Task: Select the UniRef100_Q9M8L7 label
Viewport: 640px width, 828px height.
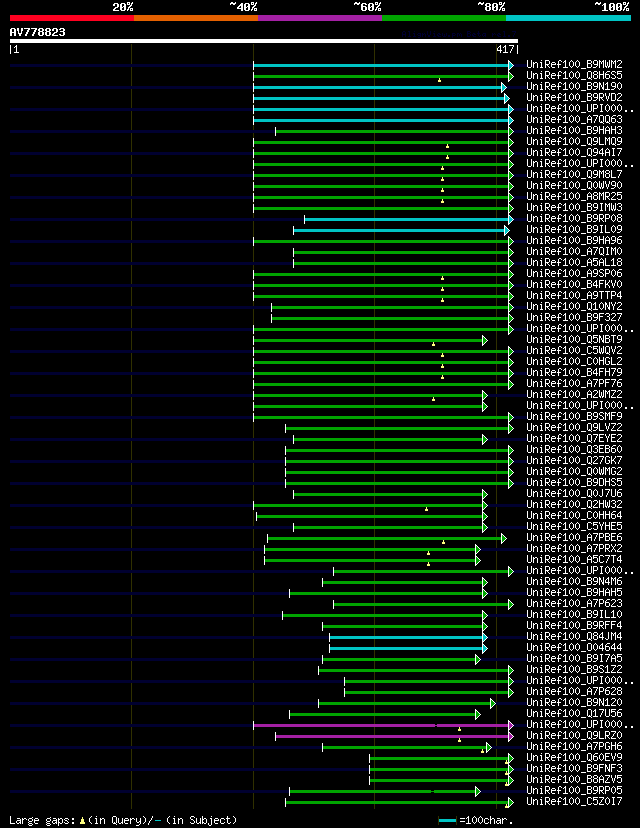Action: 575,175
